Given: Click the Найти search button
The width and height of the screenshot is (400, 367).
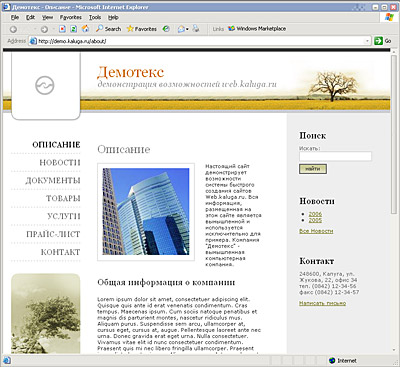Looking at the screenshot, I should [313, 169].
